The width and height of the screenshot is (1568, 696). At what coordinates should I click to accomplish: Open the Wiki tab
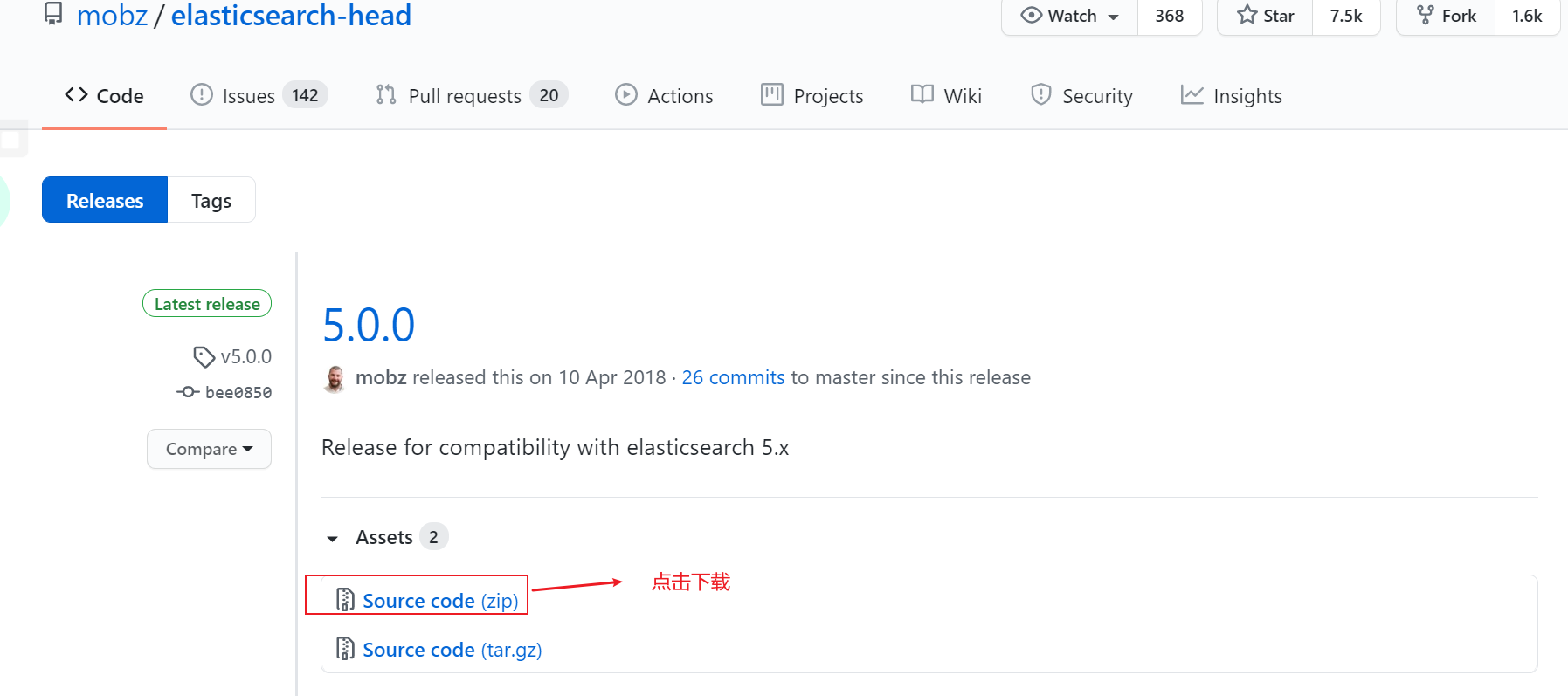tap(946, 95)
